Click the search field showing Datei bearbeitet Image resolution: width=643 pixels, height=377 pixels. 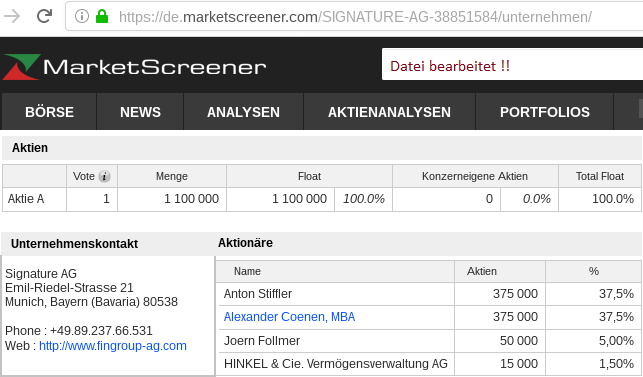512,64
